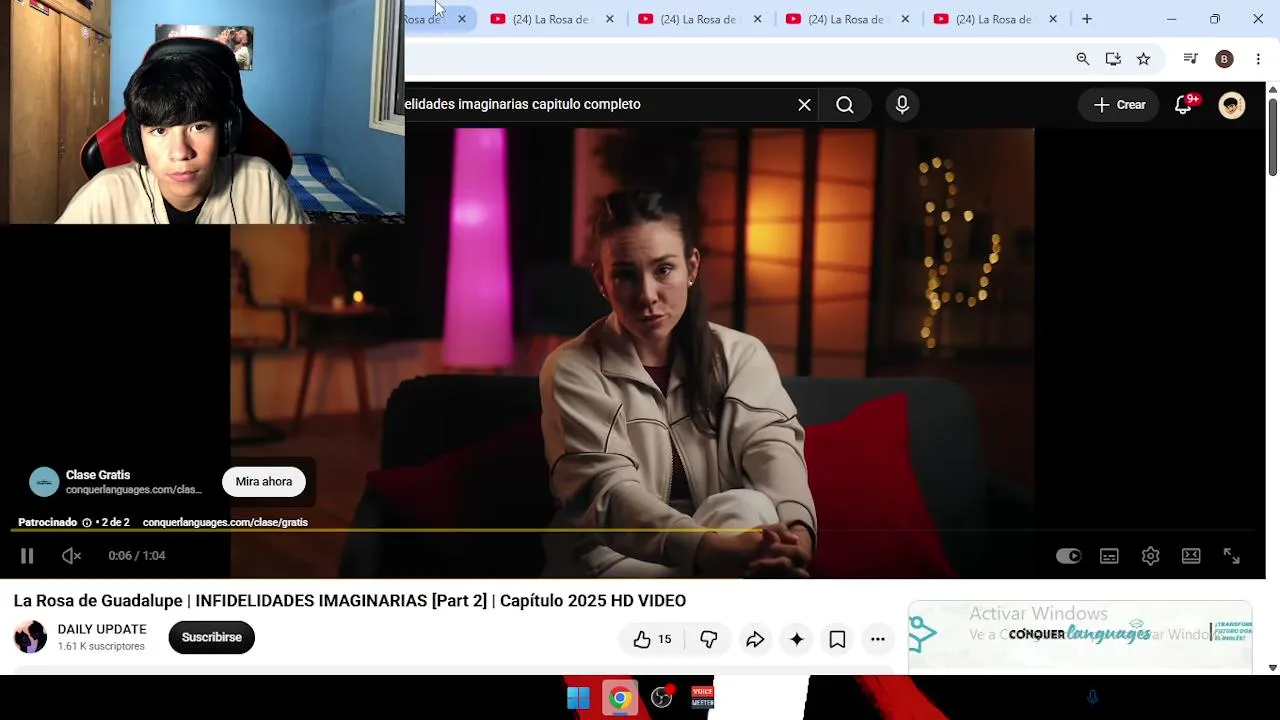The image size is (1280, 720).
Task: Switch to theater mode view
Action: [1191, 556]
